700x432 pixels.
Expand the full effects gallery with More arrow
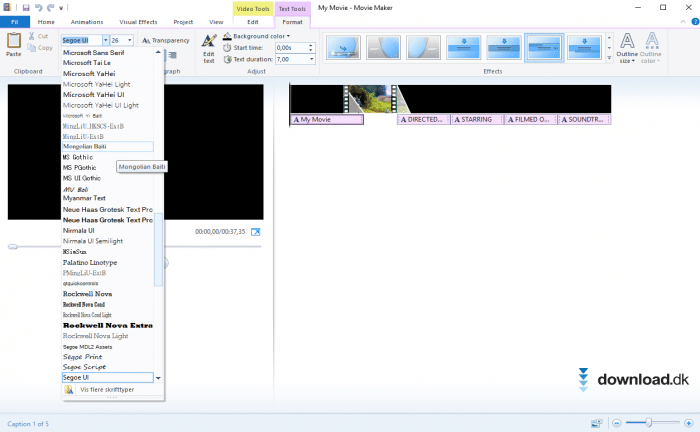(x=609, y=58)
